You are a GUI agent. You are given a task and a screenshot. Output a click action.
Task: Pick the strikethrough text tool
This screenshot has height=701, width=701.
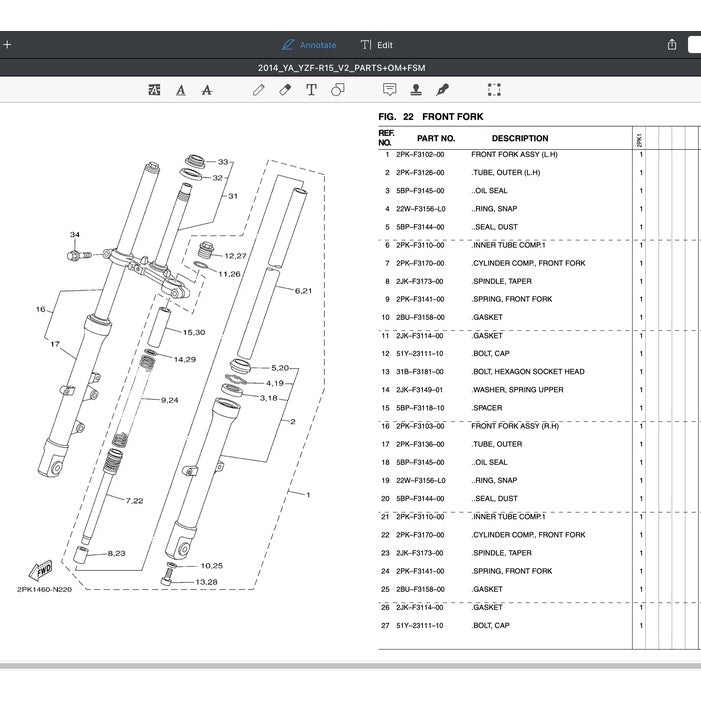207,90
